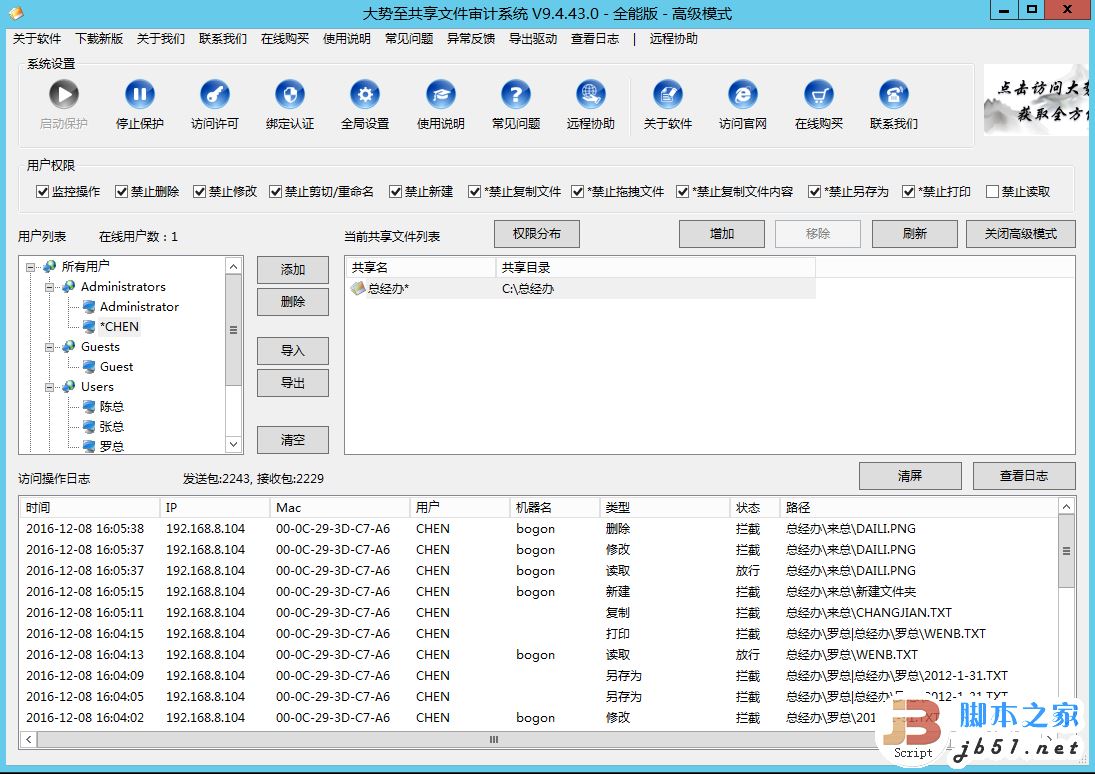Open 使用说明 graduation cap icon

[x=441, y=94]
